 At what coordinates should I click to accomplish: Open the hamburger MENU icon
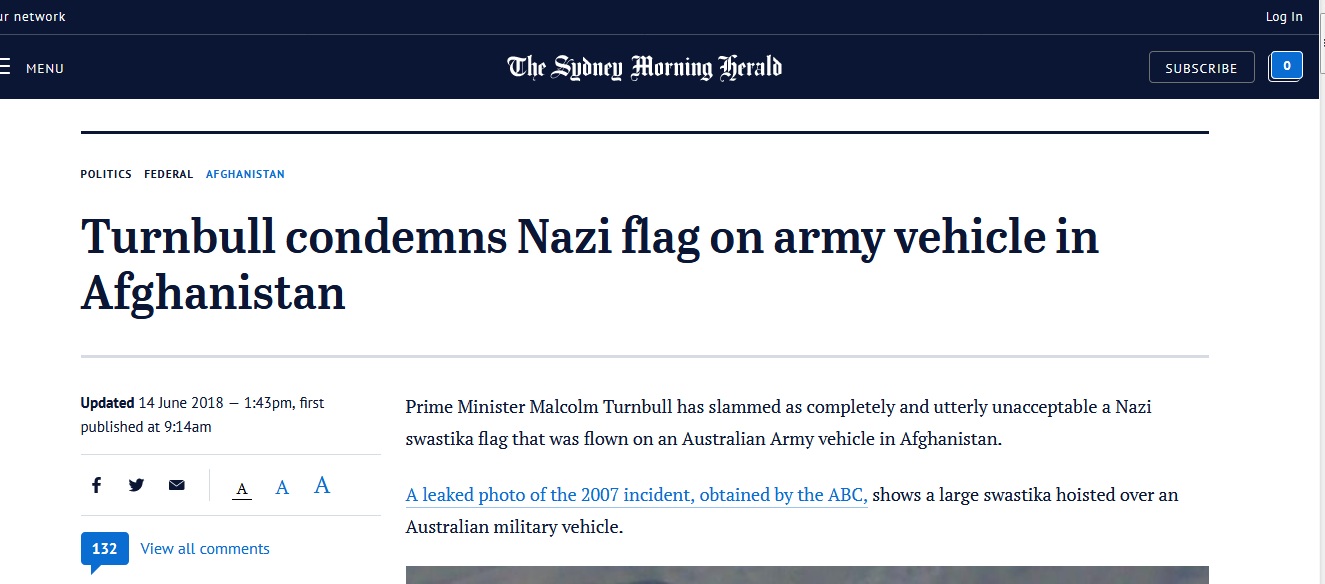coord(5,68)
